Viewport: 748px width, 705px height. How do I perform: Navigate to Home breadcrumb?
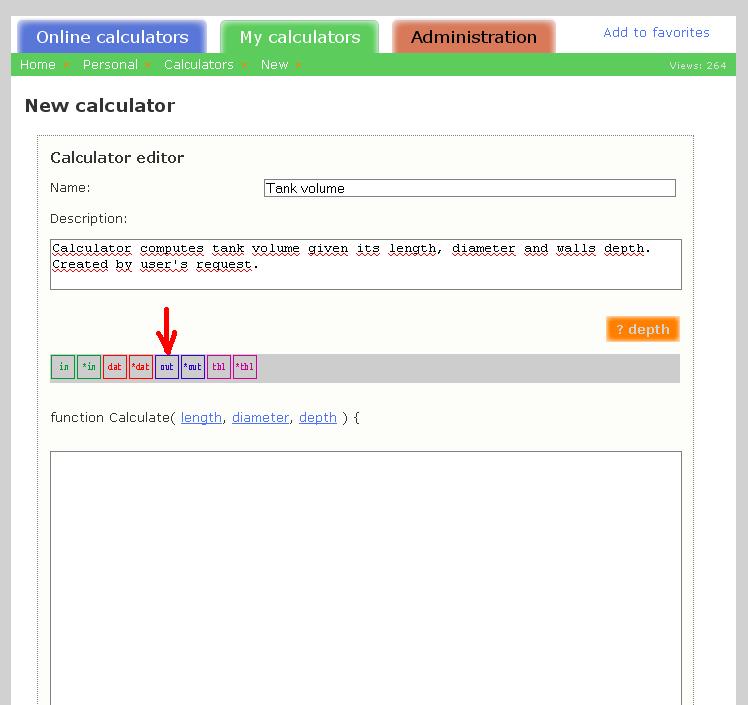click(x=38, y=64)
